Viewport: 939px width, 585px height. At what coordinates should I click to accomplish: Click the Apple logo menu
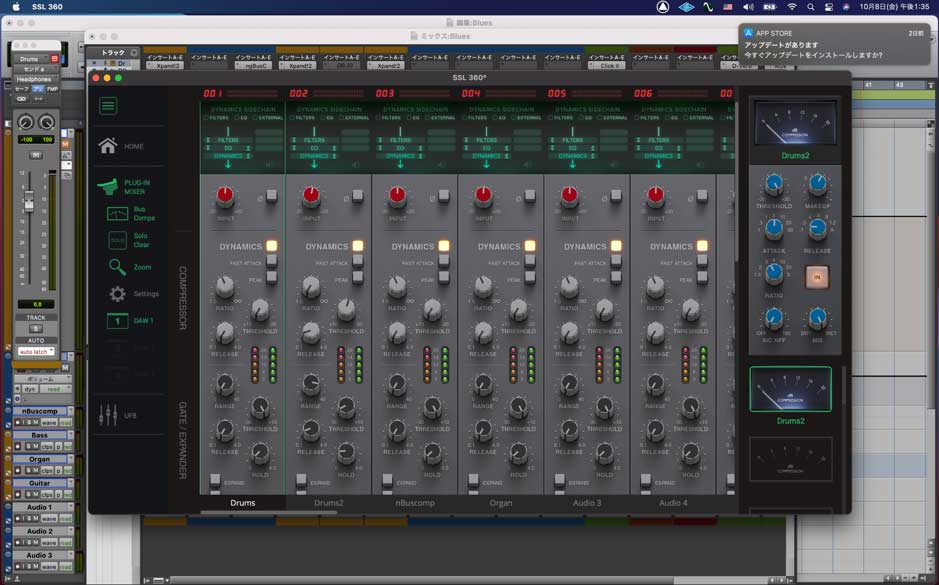click(17, 7)
